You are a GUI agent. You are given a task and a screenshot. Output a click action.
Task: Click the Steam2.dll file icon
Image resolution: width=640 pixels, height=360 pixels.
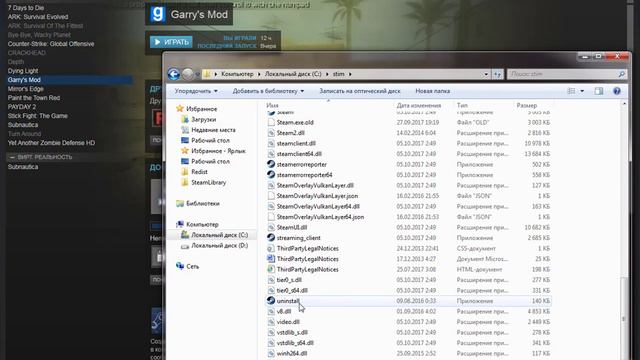[x=271, y=133]
